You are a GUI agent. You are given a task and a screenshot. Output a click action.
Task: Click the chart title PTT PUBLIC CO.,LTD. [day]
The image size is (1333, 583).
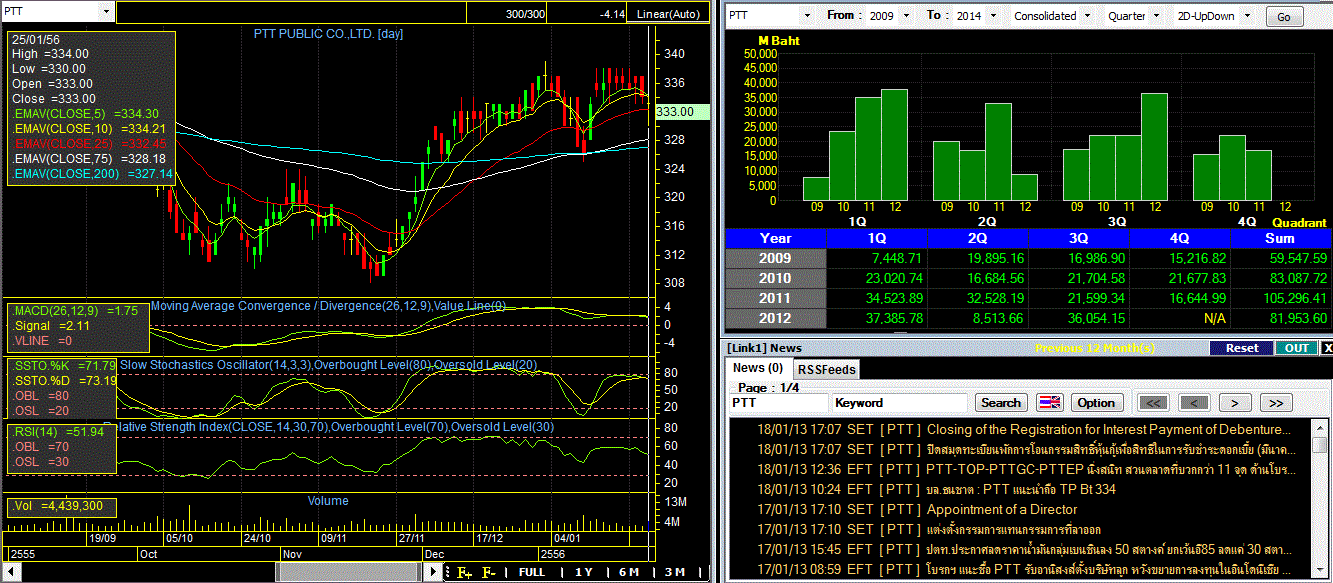(x=328, y=34)
